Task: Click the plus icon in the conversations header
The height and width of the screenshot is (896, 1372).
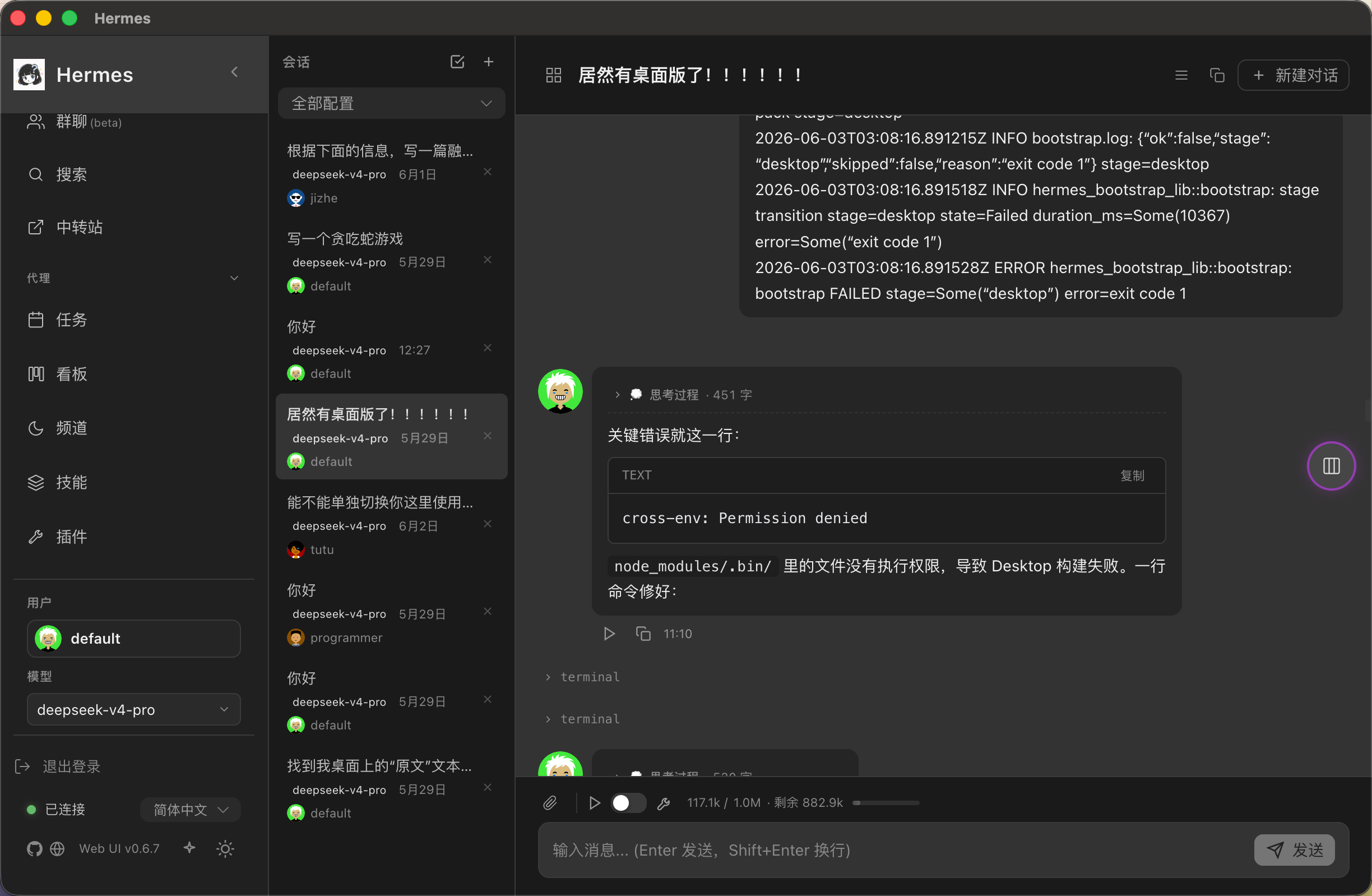Action: 488,62
